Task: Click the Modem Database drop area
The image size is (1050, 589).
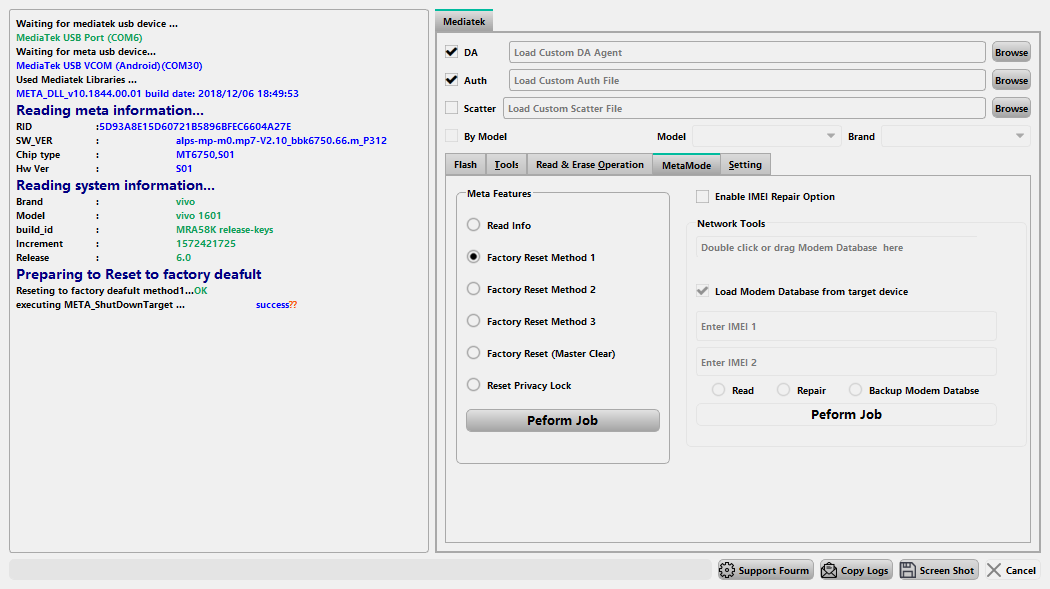Action: 837,248
